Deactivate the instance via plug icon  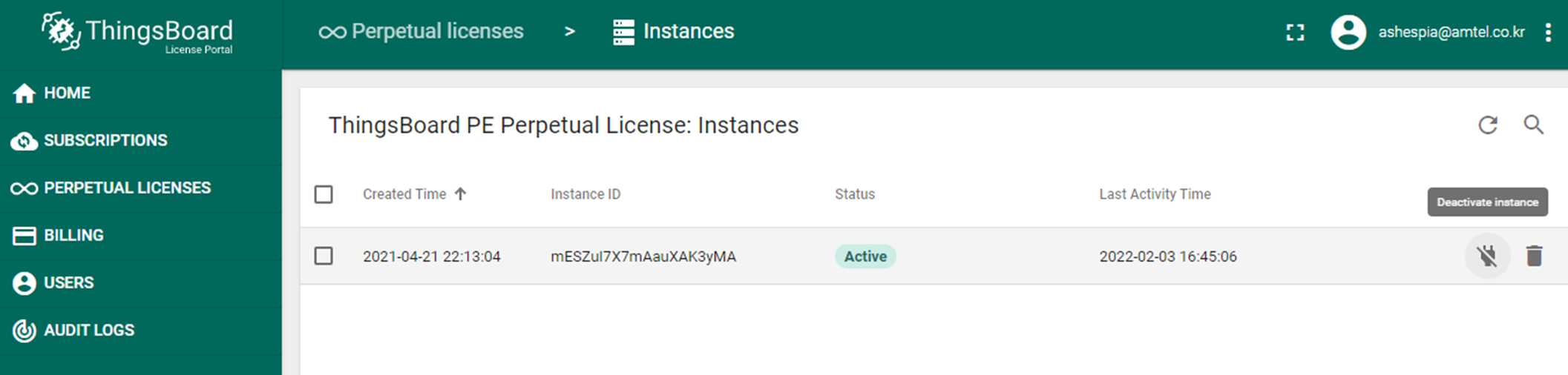1487,256
